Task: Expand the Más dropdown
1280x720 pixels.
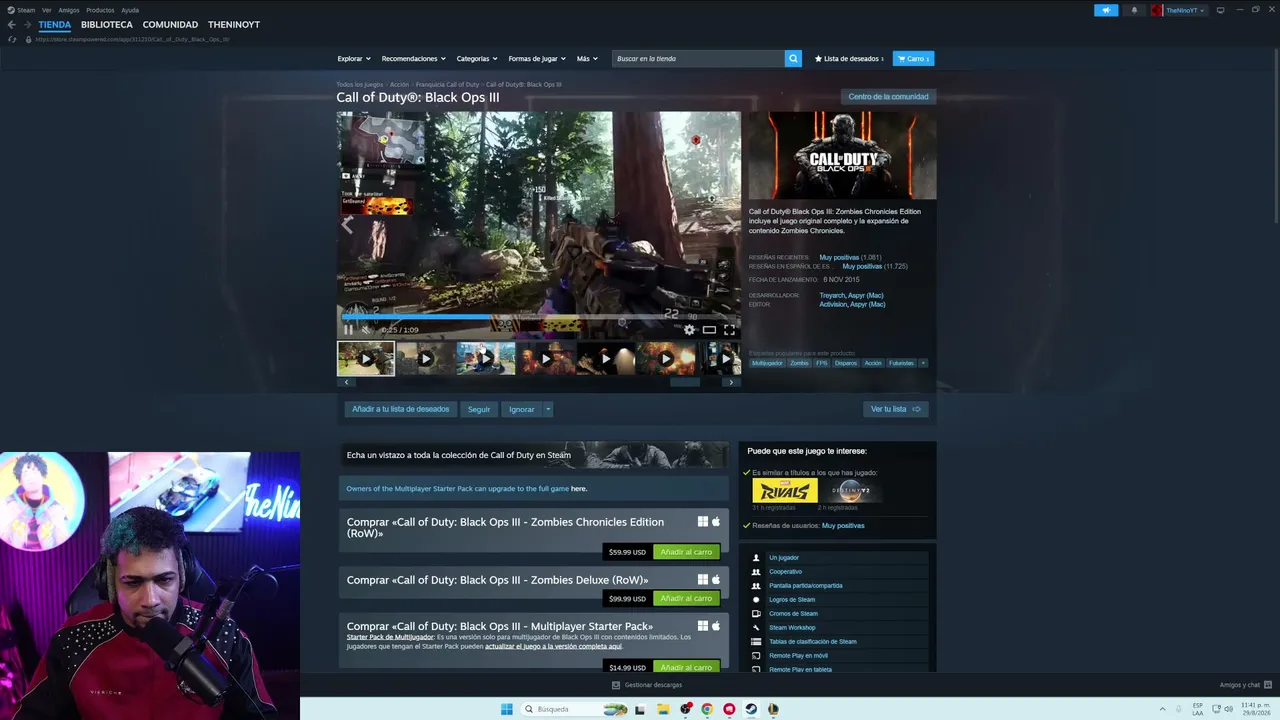Action: click(587, 59)
